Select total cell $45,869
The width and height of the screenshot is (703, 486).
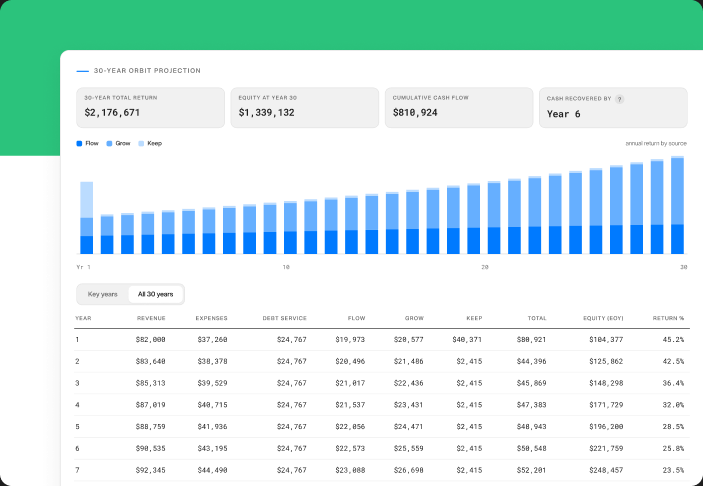coord(532,383)
